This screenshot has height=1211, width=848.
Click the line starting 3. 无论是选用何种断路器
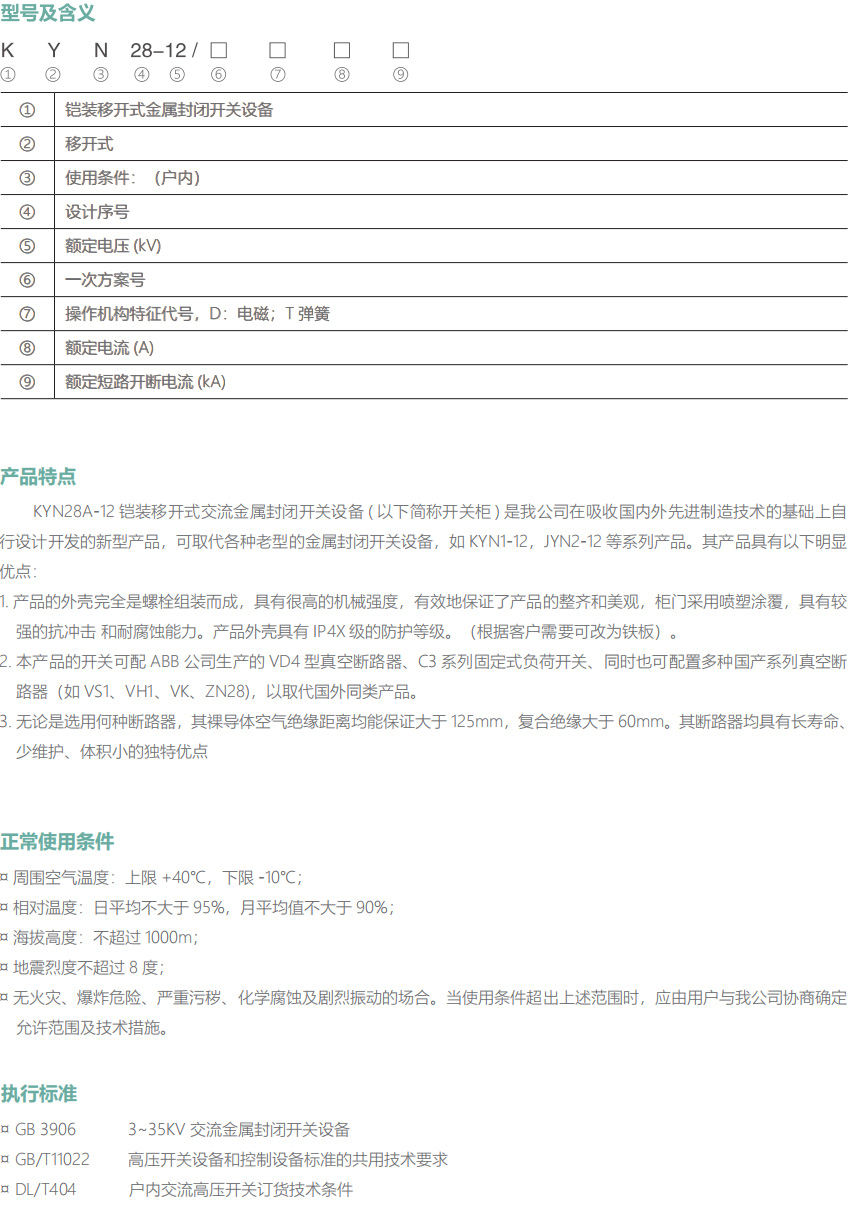(x=424, y=722)
